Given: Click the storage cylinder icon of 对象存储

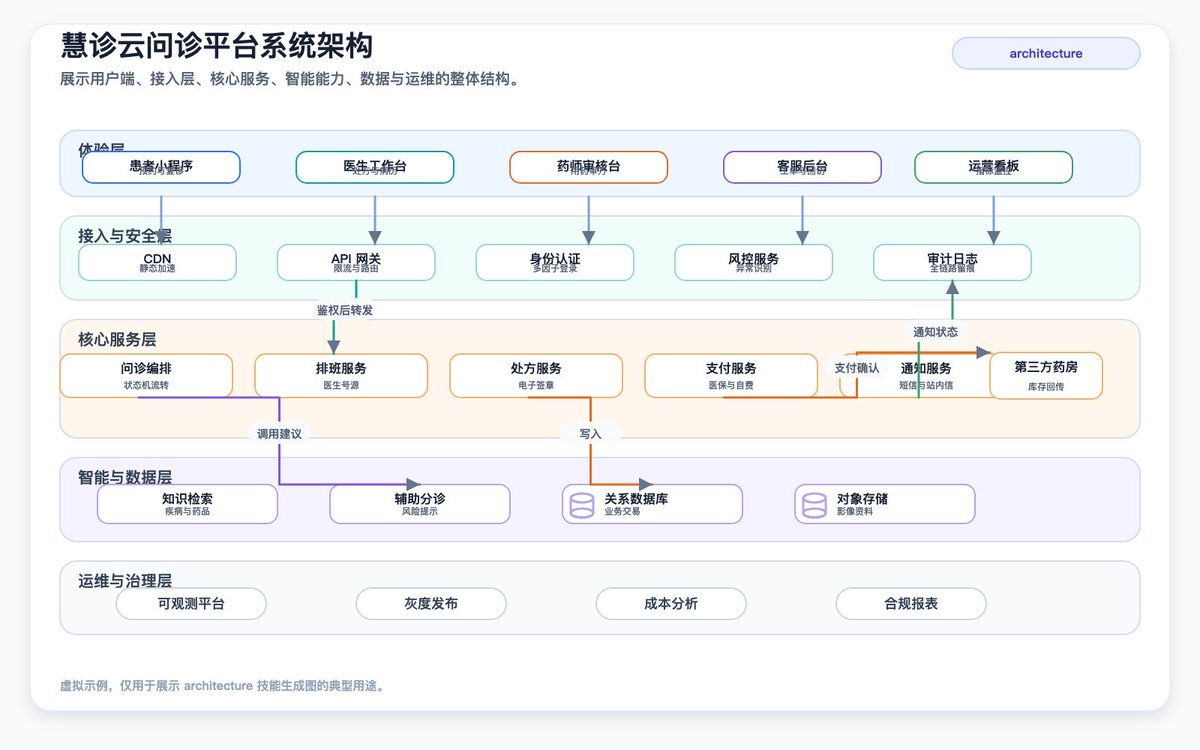Looking at the screenshot, I should point(814,505).
